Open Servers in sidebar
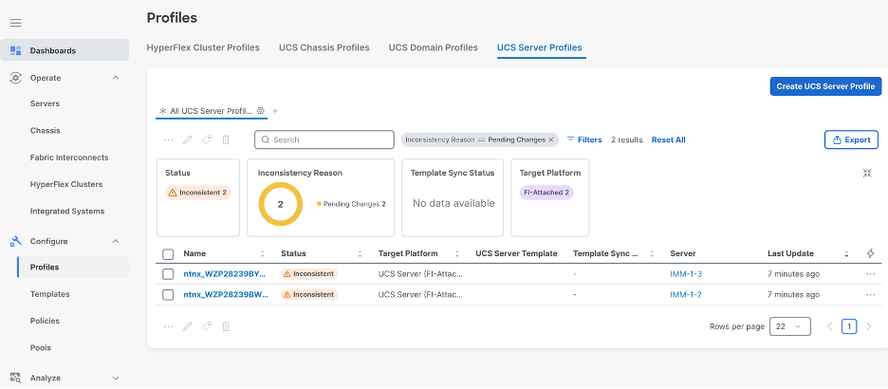The width and height of the screenshot is (888, 389). (45, 104)
